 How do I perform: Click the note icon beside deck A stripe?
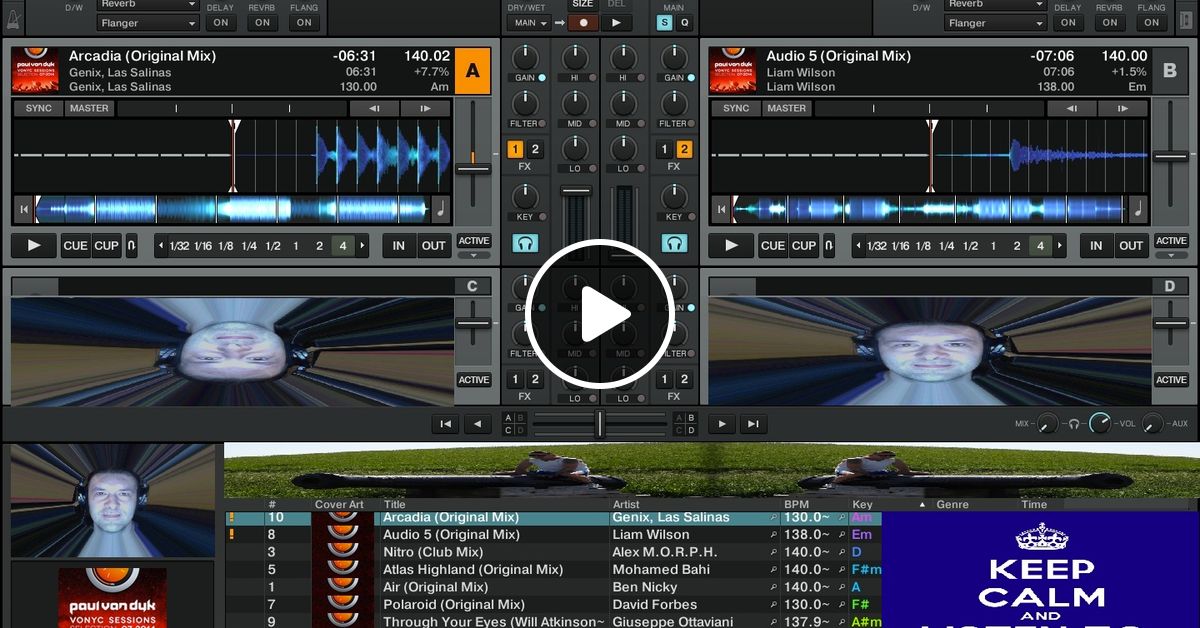pos(440,208)
